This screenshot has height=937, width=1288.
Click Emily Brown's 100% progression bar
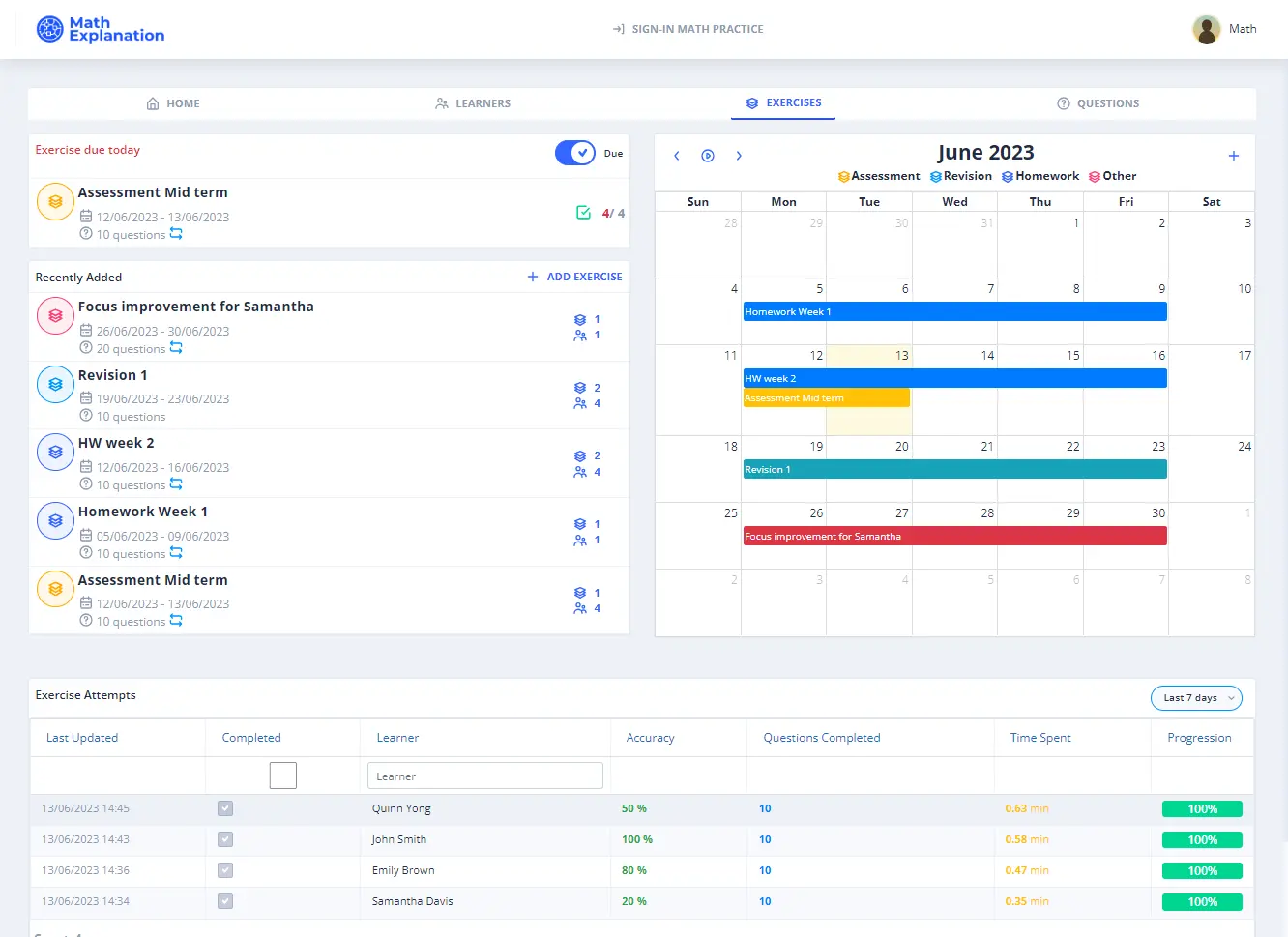[x=1201, y=870]
